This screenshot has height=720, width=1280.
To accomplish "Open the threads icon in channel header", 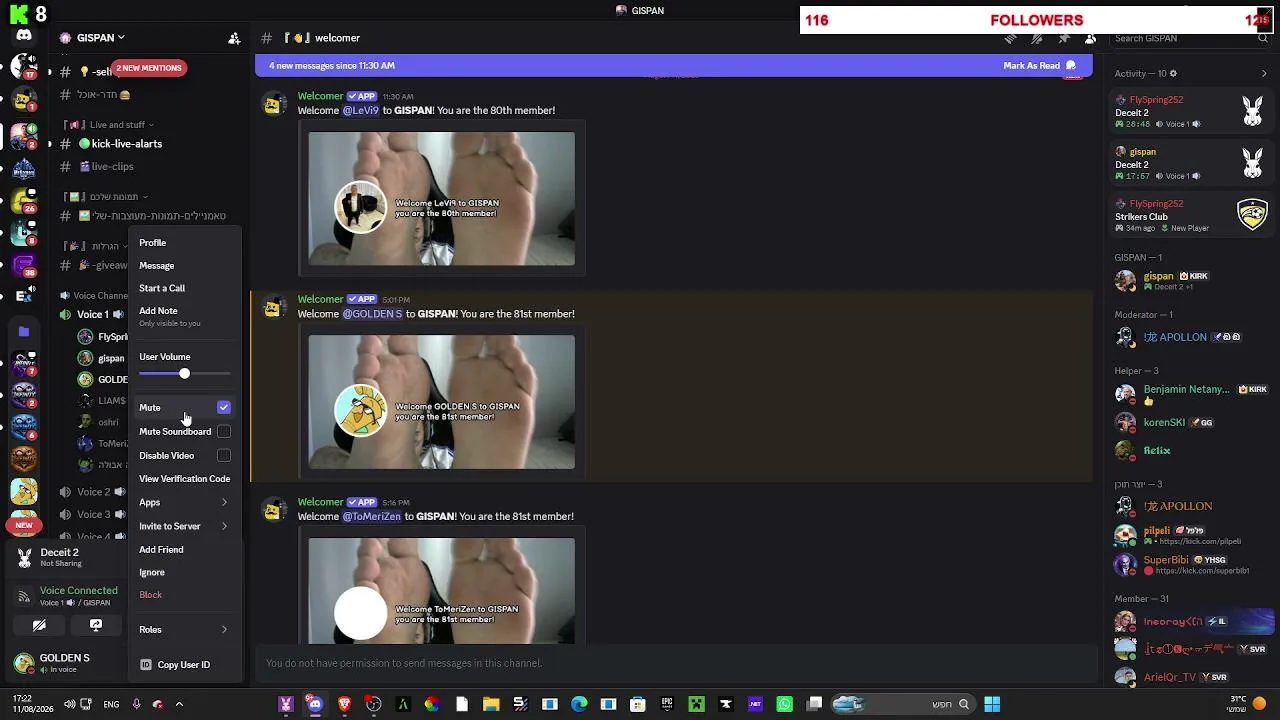I will point(1010,38).
